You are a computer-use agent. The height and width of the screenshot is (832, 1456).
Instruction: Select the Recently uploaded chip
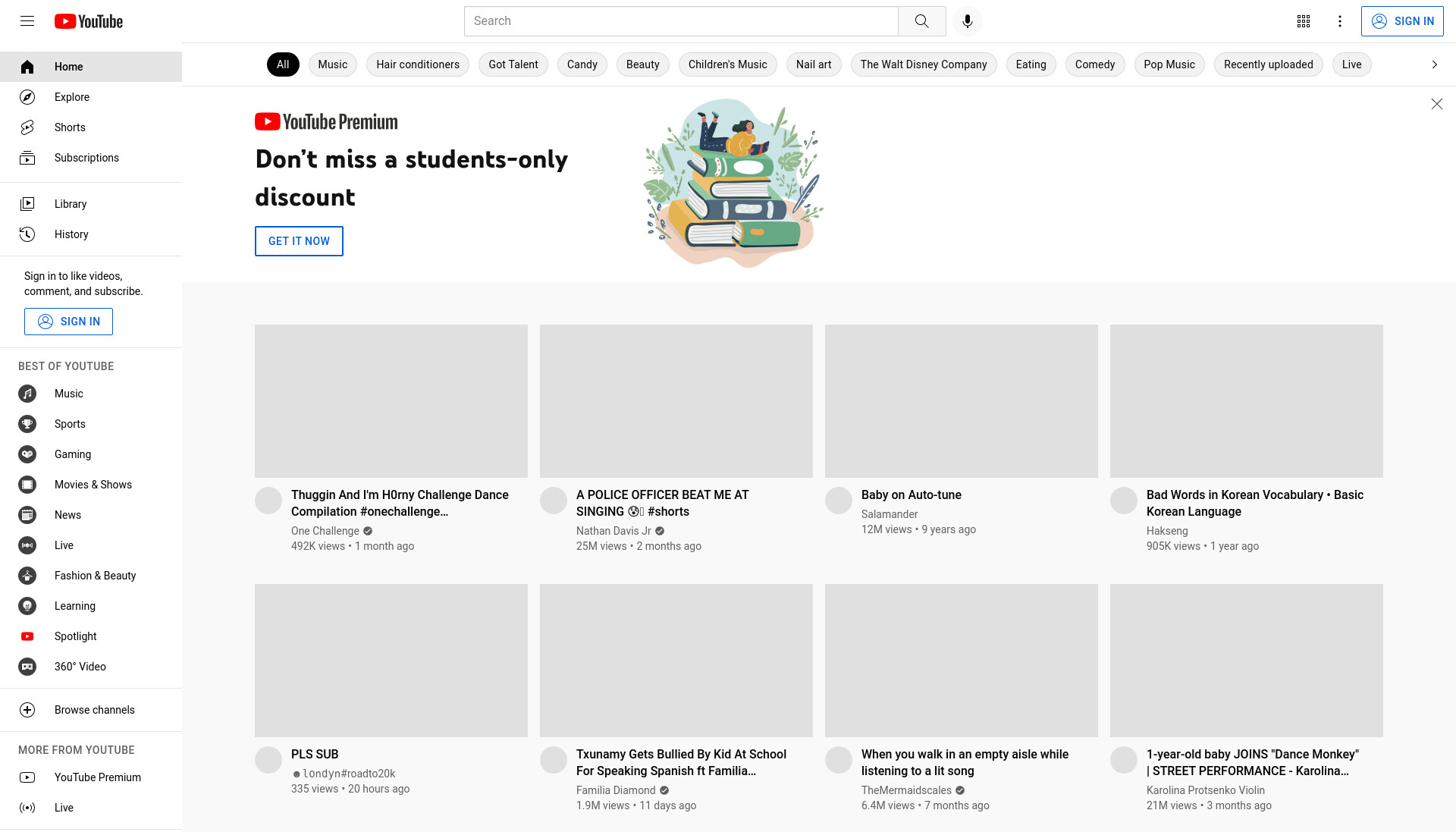pos(1269,64)
